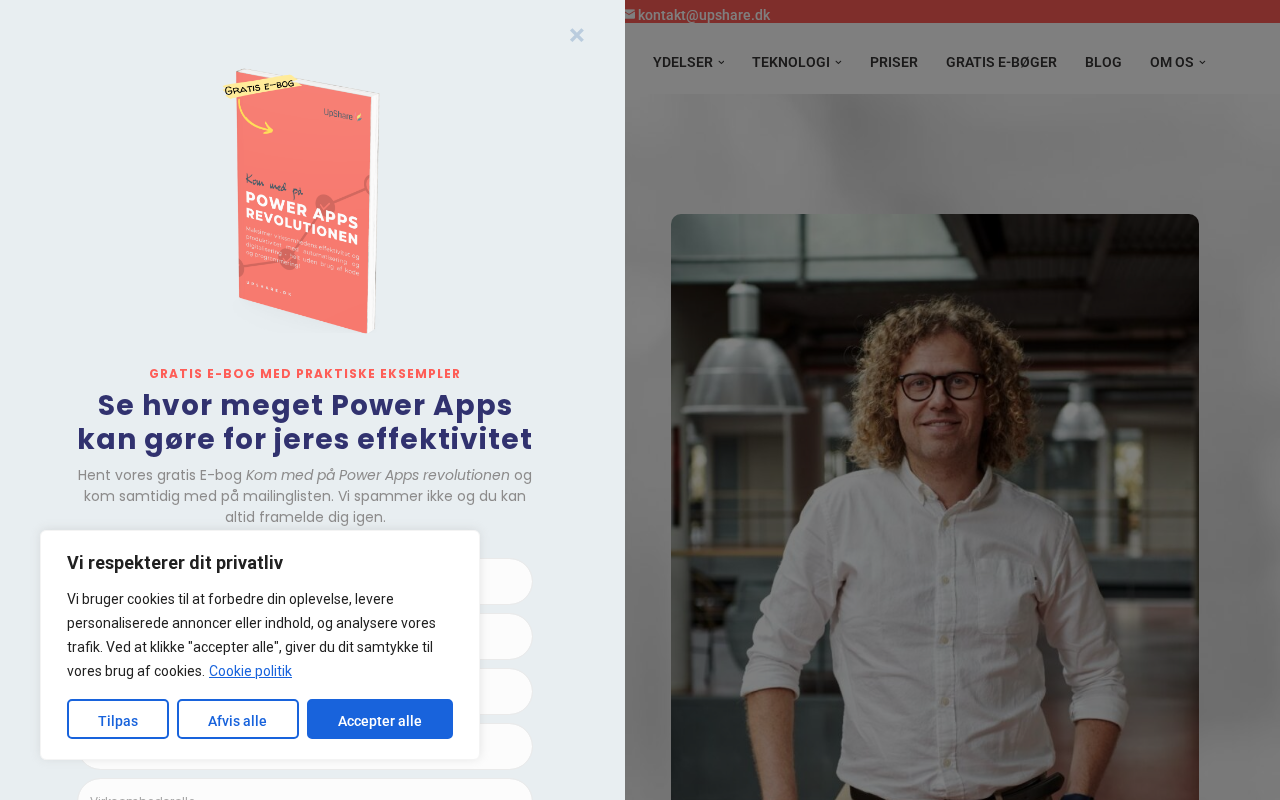Expand the Ydelser menu chevron

click(721, 62)
